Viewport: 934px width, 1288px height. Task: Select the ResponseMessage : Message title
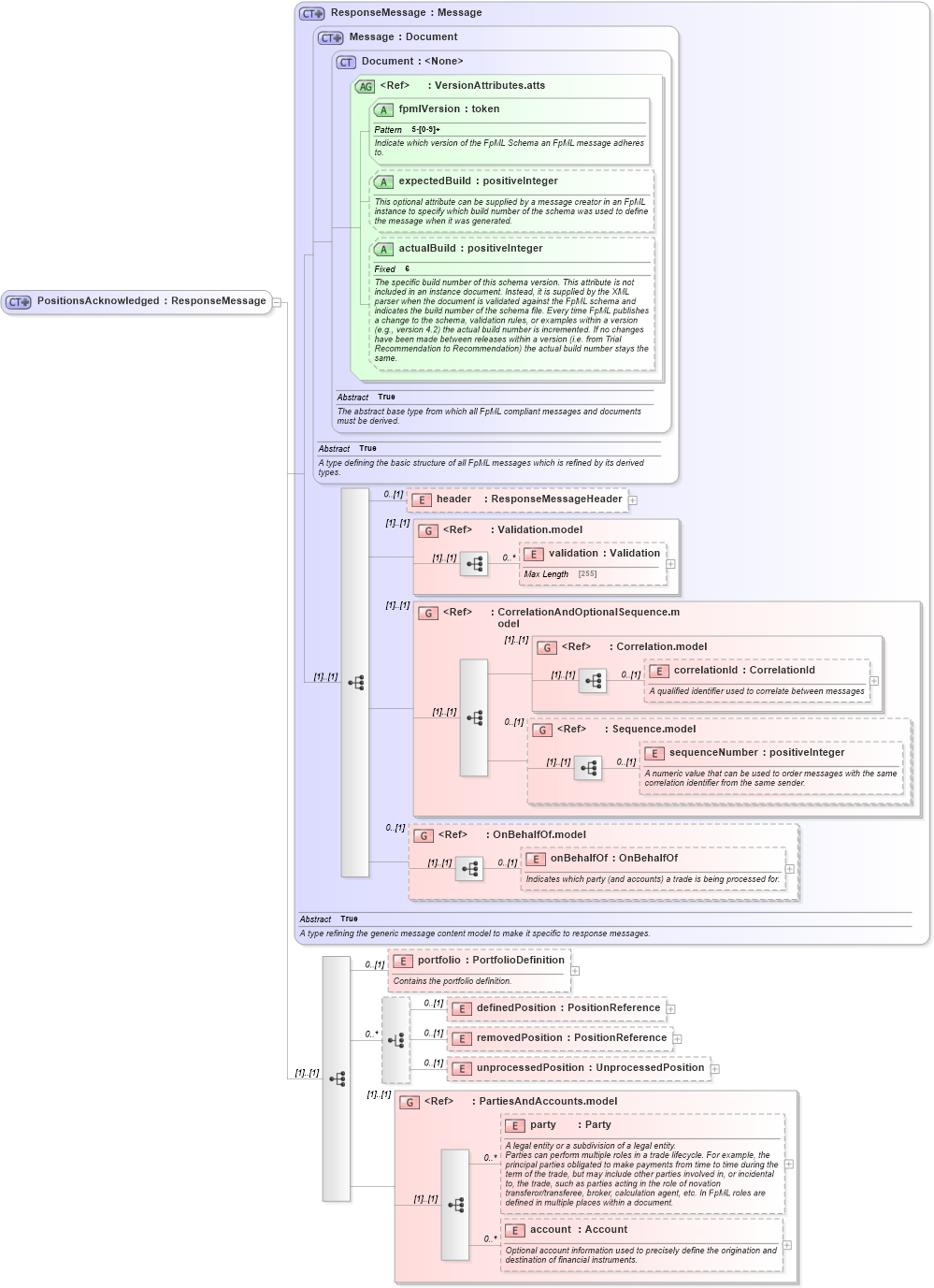click(x=407, y=13)
